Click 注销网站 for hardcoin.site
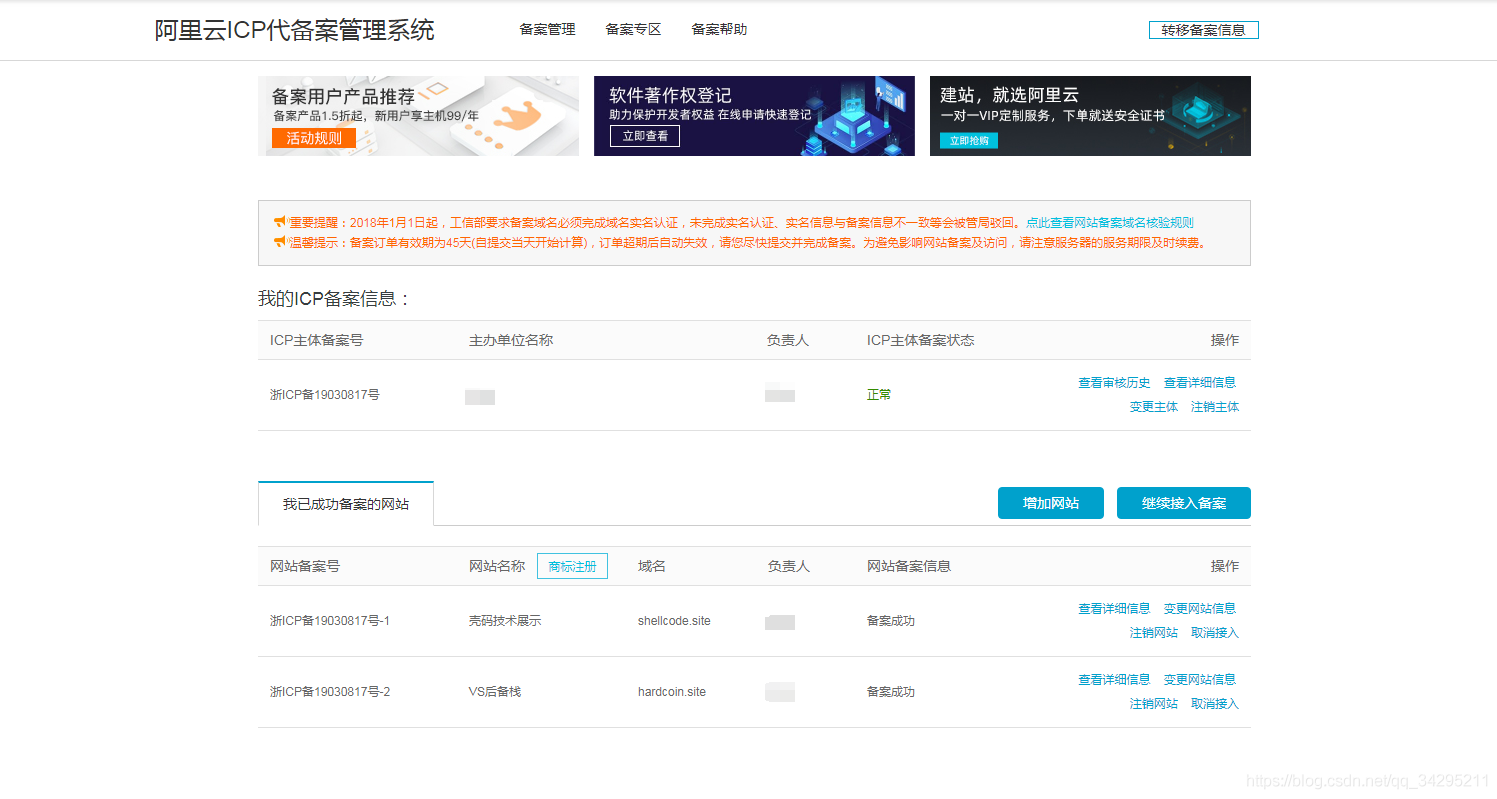This screenshot has height=799, width=1497. pyautogui.click(x=1154, y=703)
